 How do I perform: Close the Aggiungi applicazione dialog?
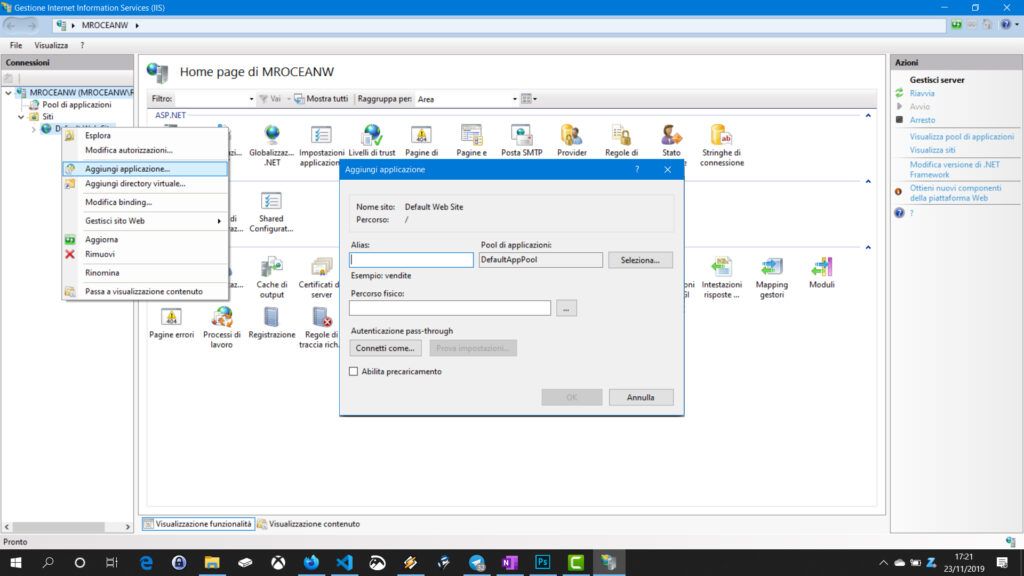[x=667, y=169]
